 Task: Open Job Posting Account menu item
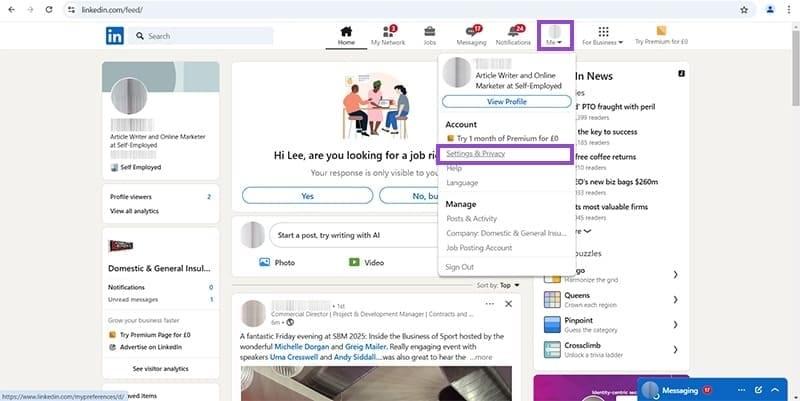479,248
